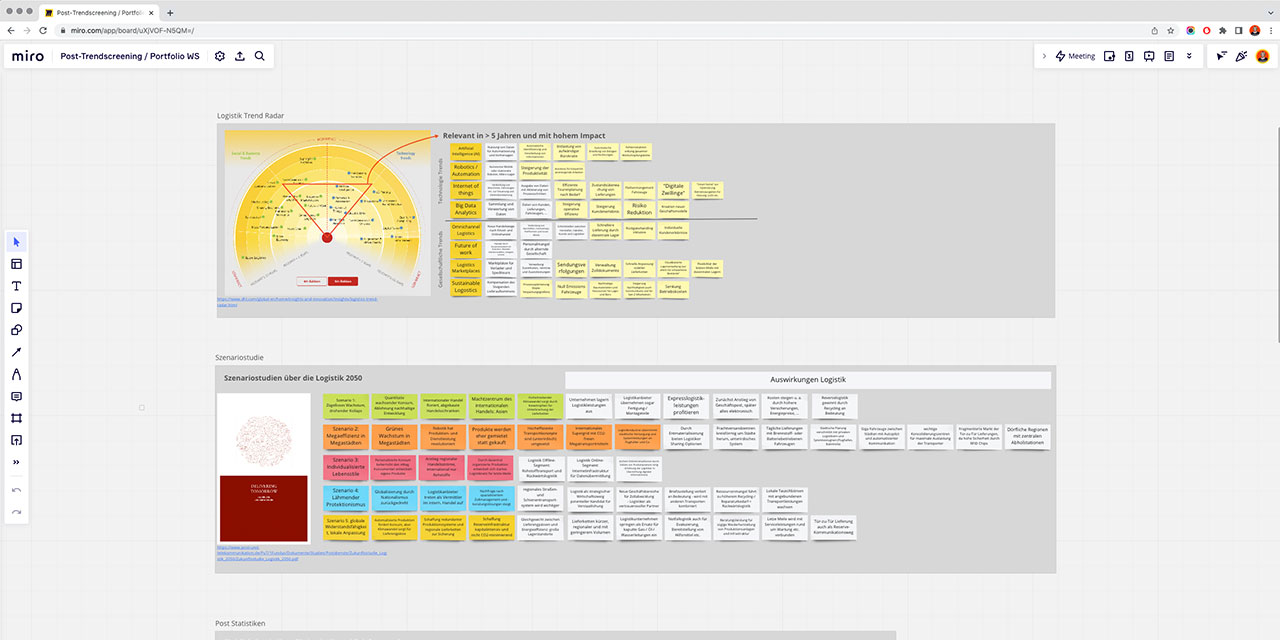The height and width of the screenshot is (640, 1280).
Task: Add a comment with Comment tool
Action: (x=16, y=397)
